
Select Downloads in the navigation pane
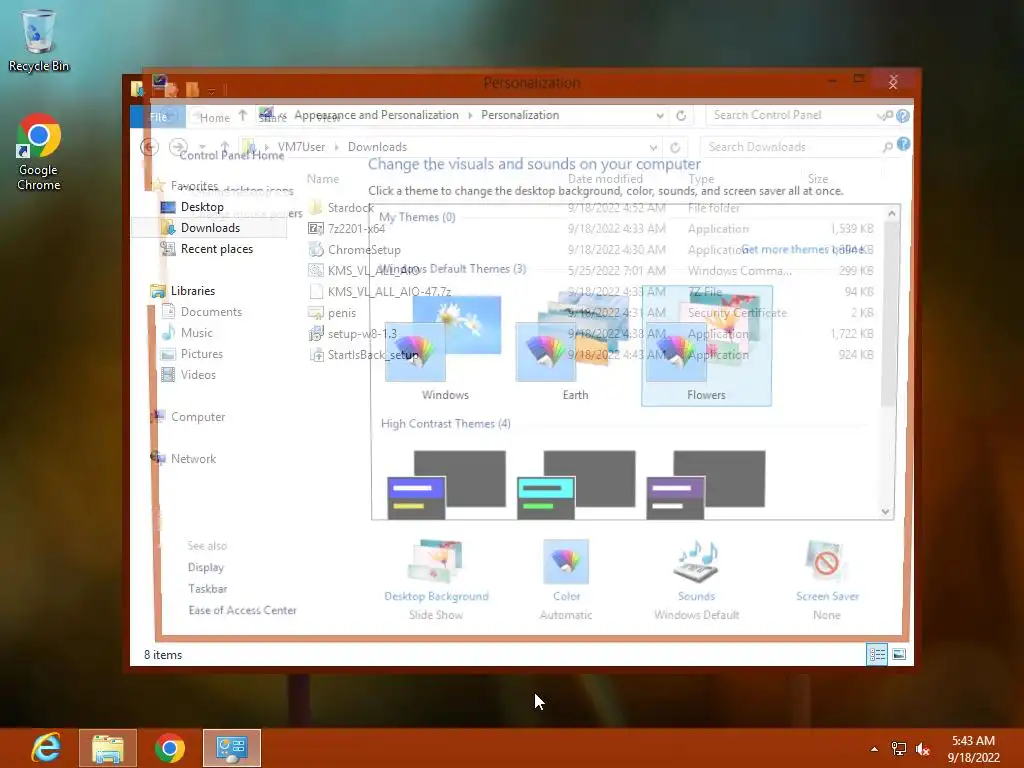210,228
